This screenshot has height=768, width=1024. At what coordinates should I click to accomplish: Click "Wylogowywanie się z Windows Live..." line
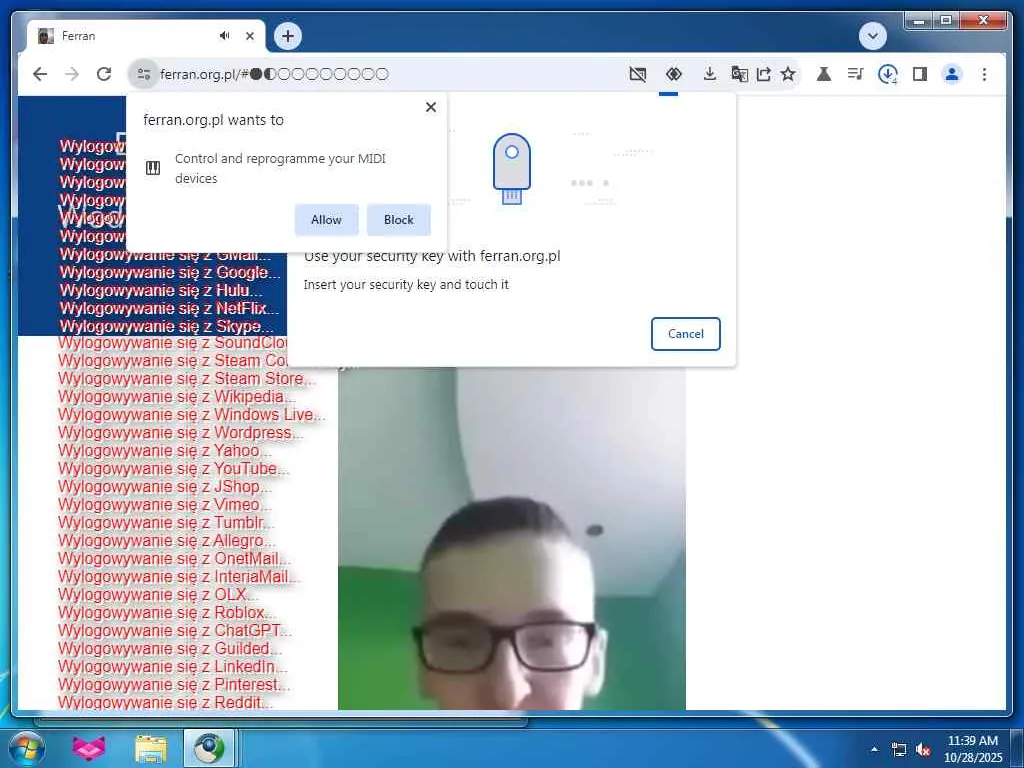pyautogui.click(x=191, y=415)
